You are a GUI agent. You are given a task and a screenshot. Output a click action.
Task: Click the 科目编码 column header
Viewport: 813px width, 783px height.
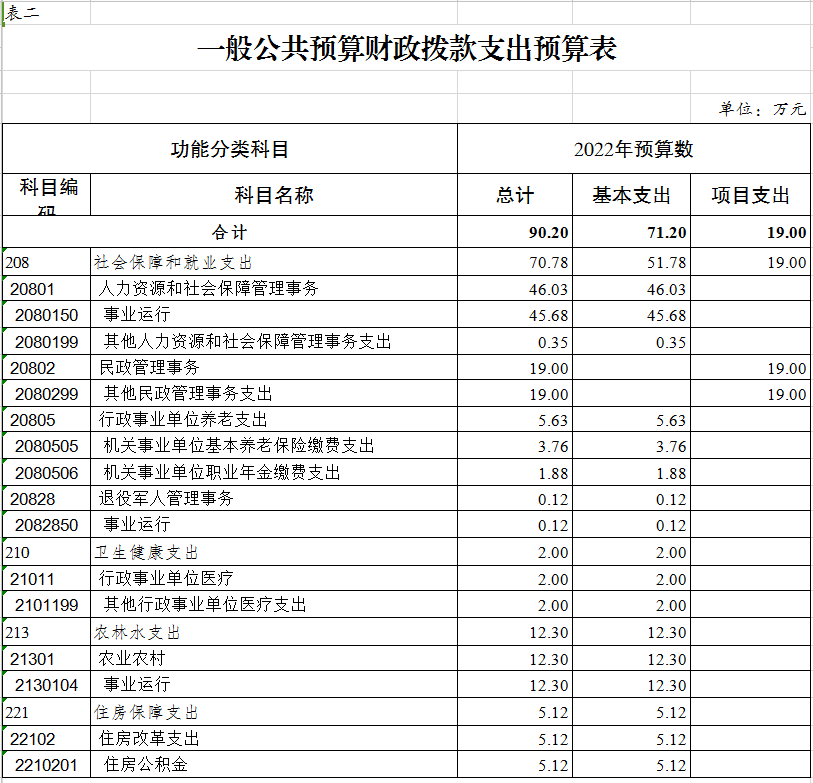(48, 194)
